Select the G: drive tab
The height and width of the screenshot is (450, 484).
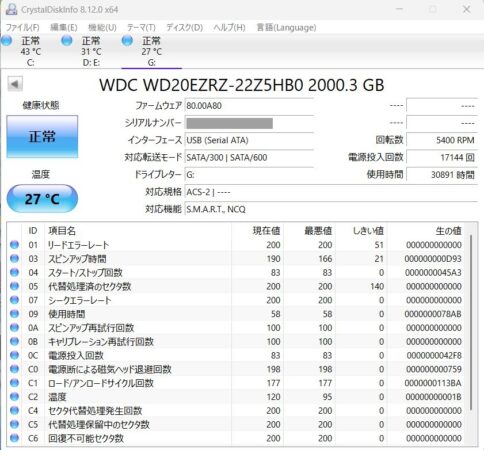[151, 51]
